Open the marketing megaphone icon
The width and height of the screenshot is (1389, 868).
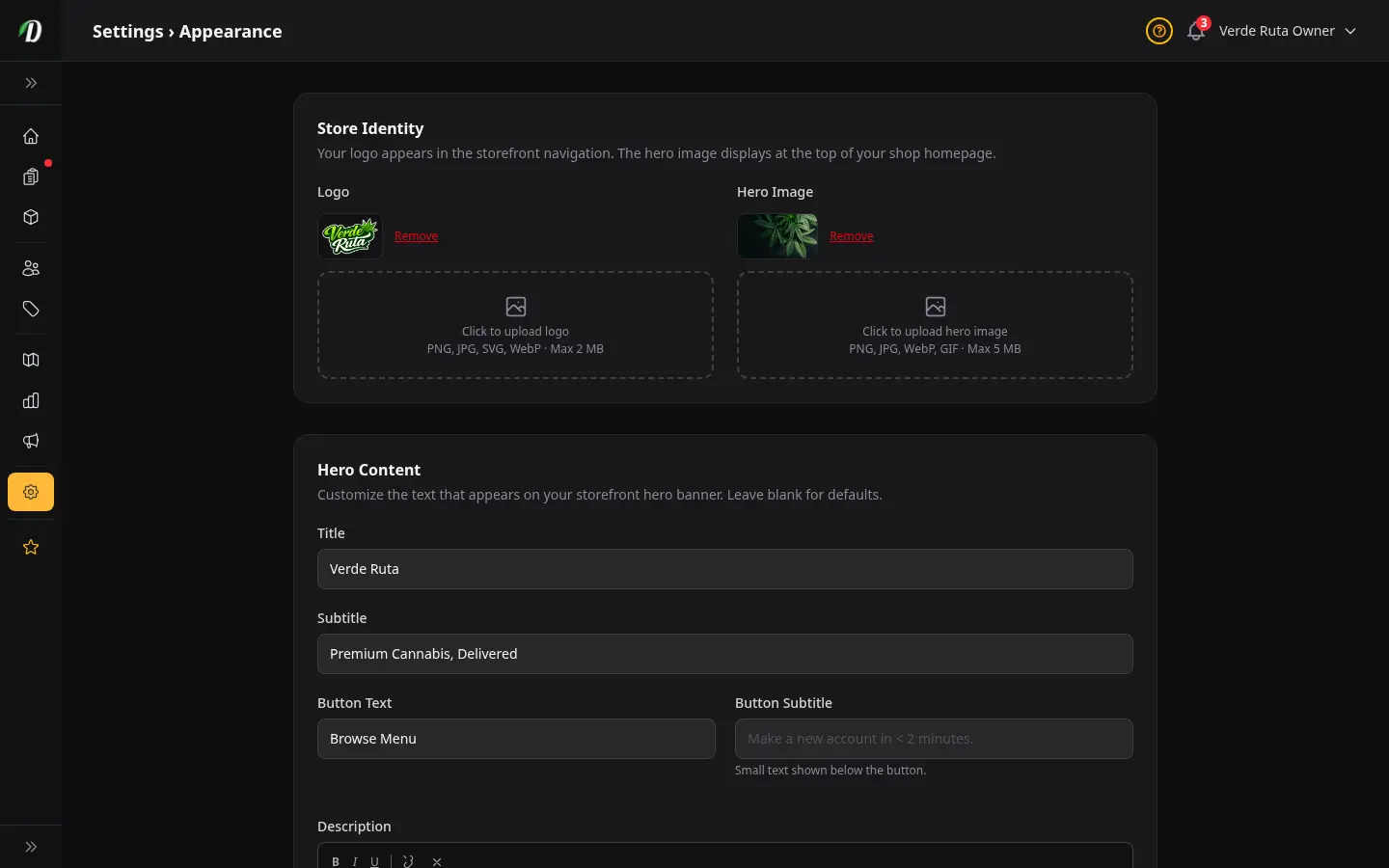(x=31, y=441)
